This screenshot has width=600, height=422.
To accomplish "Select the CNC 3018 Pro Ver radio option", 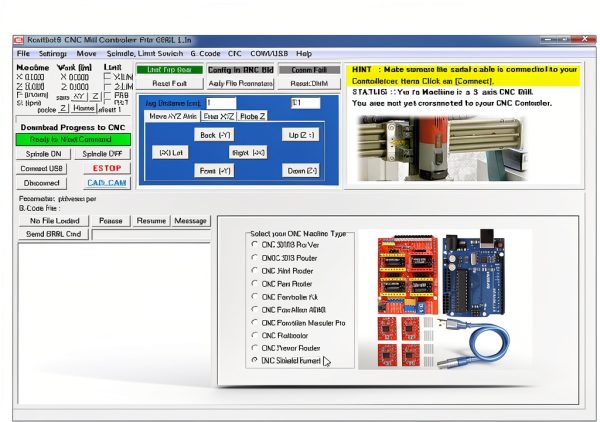I will 254,244.
